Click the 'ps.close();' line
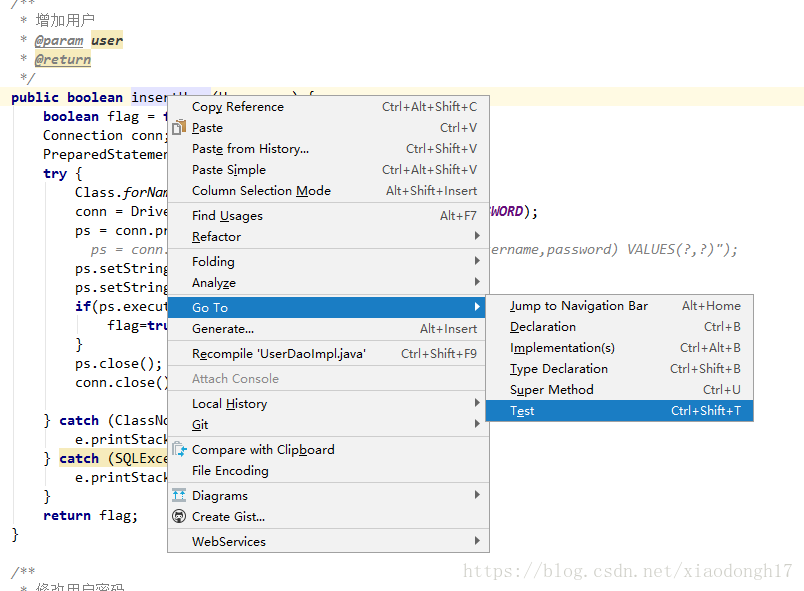Viewport: 804px width, 591px height. (118, 363)
